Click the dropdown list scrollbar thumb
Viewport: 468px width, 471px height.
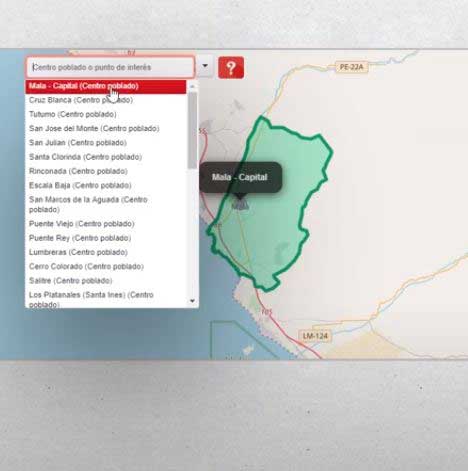[x=192, y=130]
